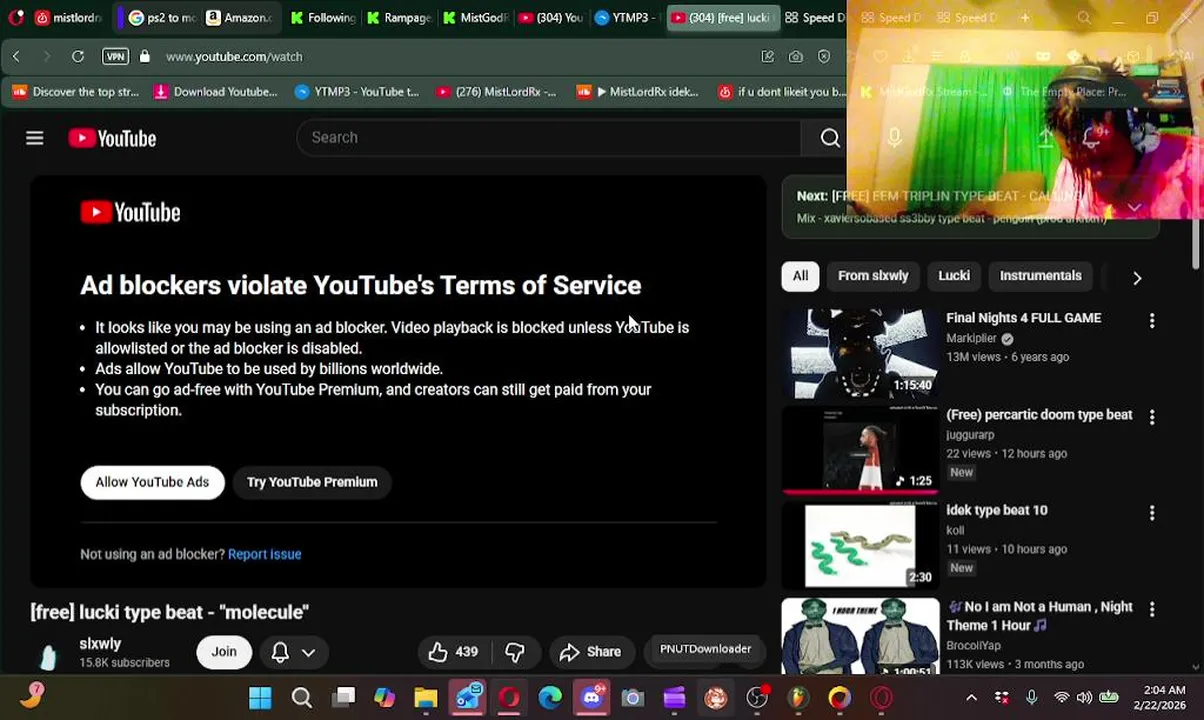The width and height of the screenshot is (1204, 720).
Task: Click the YouTube search magnifier button
Action: coord(830,138)
